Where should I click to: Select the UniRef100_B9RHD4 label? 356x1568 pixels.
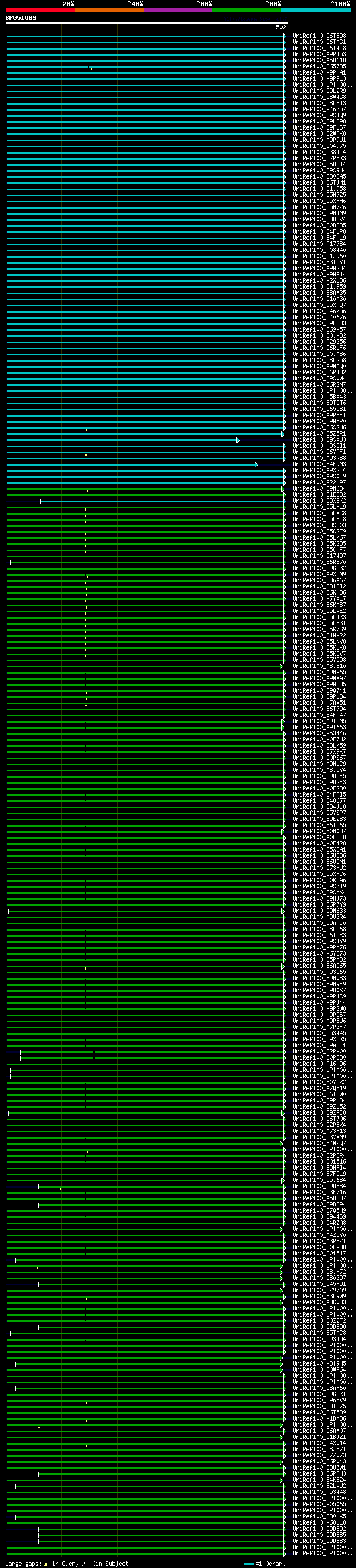tap(319, 1101)
